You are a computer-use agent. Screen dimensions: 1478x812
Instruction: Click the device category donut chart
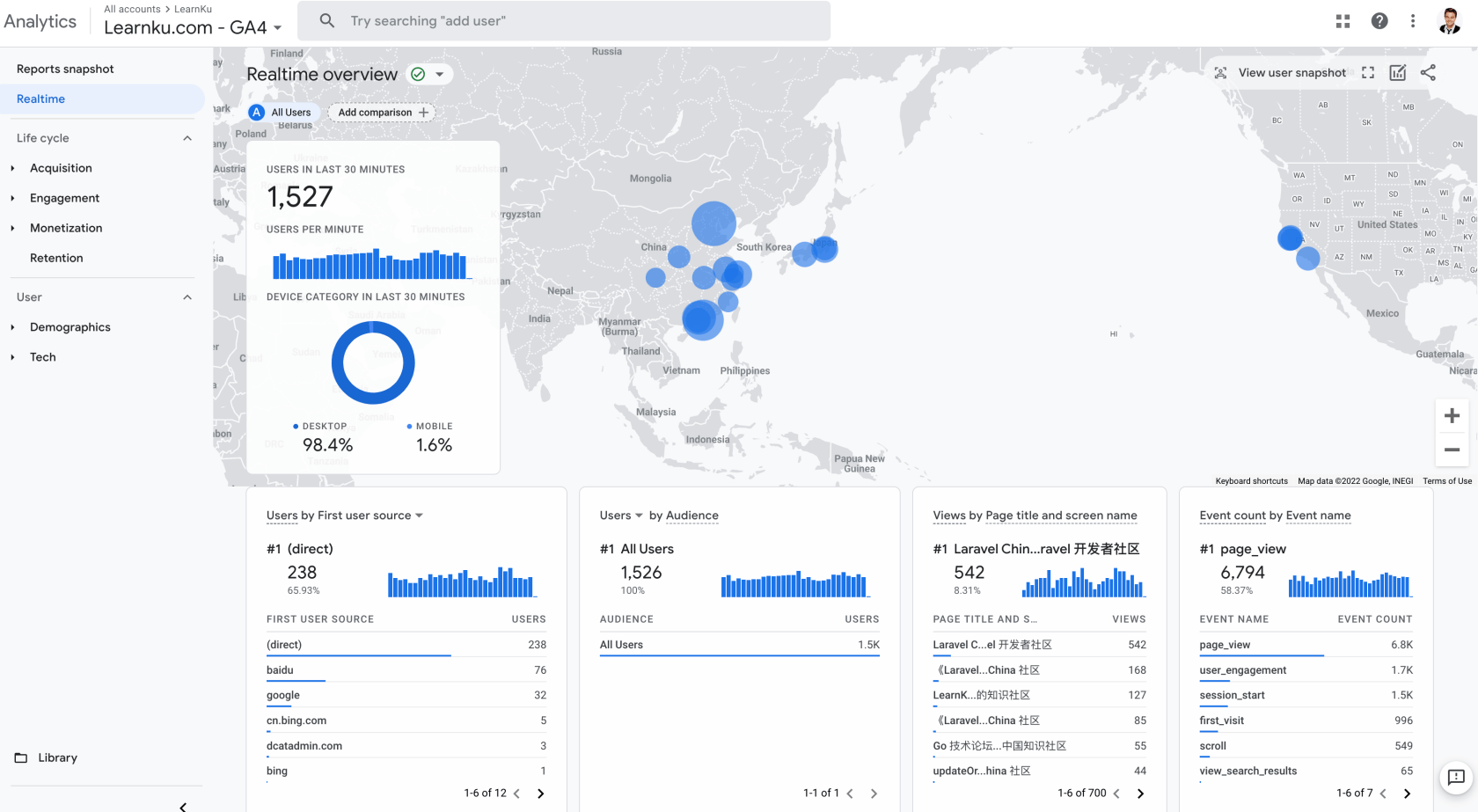coord(373,362)
